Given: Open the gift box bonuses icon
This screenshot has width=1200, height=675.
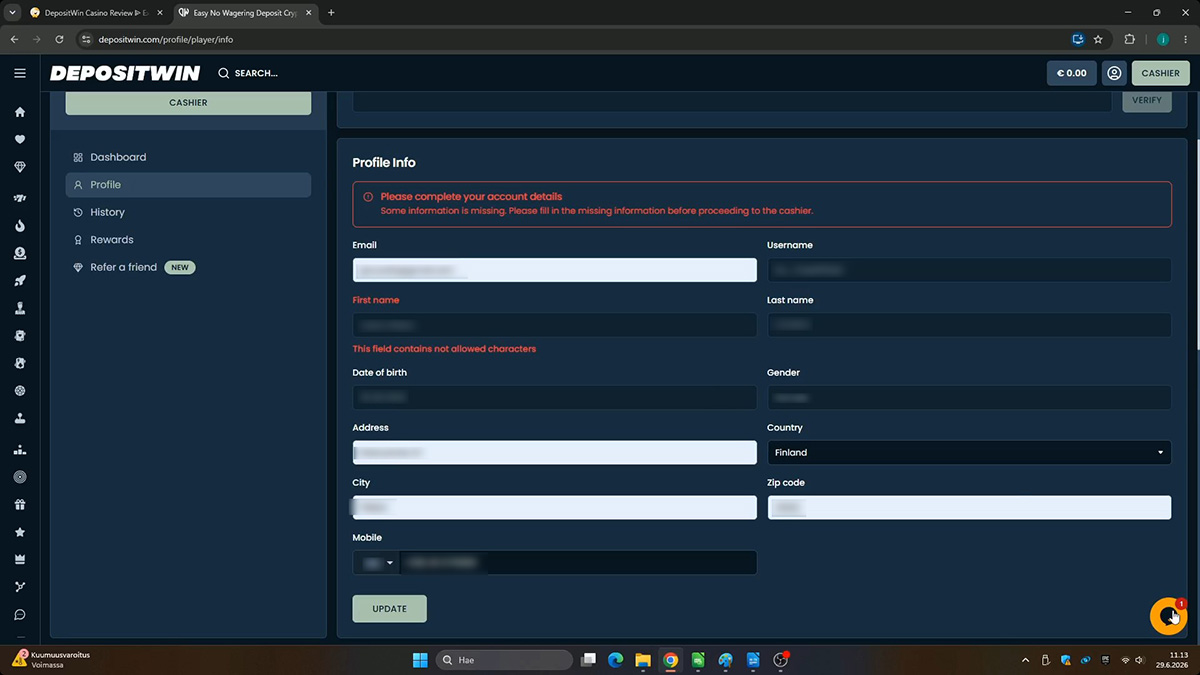Looking at the screenshot, I should click(20, 505).
